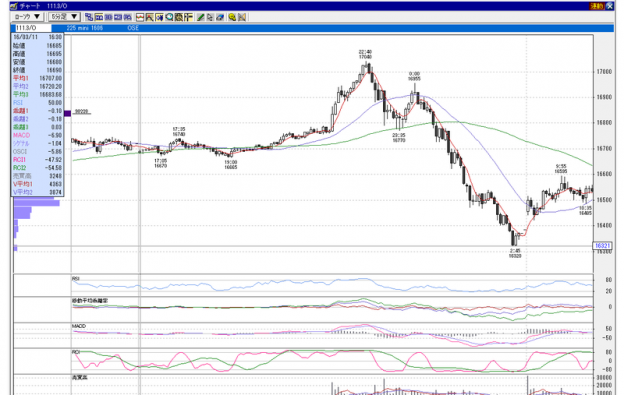
Task: Choose the arrow pointer selection tool
Action: [210, 17]
